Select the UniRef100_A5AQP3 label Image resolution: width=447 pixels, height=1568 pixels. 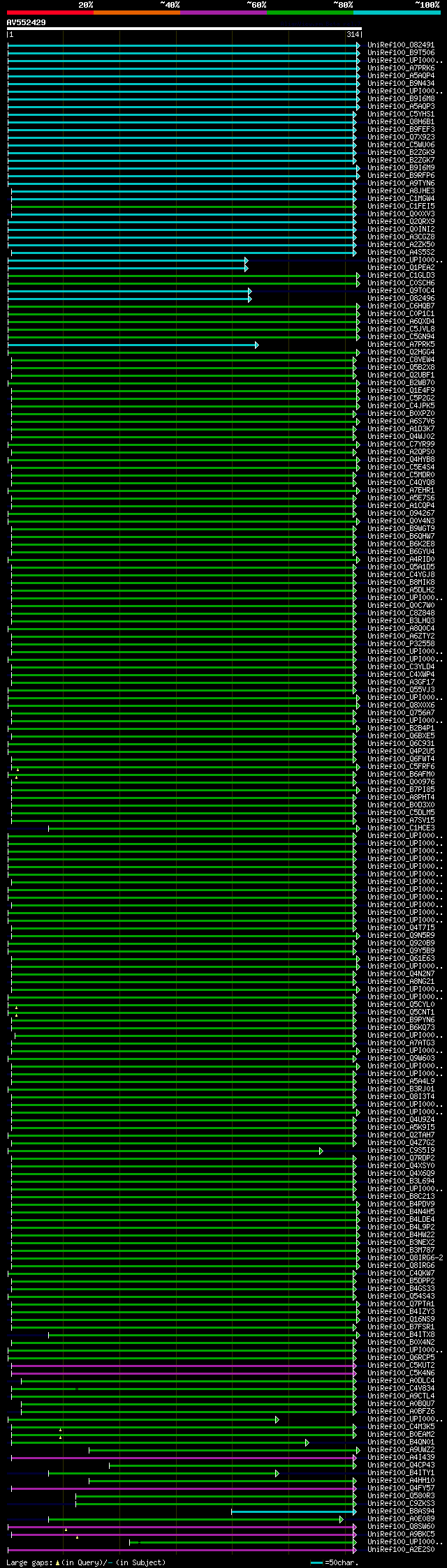click(401, 107)
